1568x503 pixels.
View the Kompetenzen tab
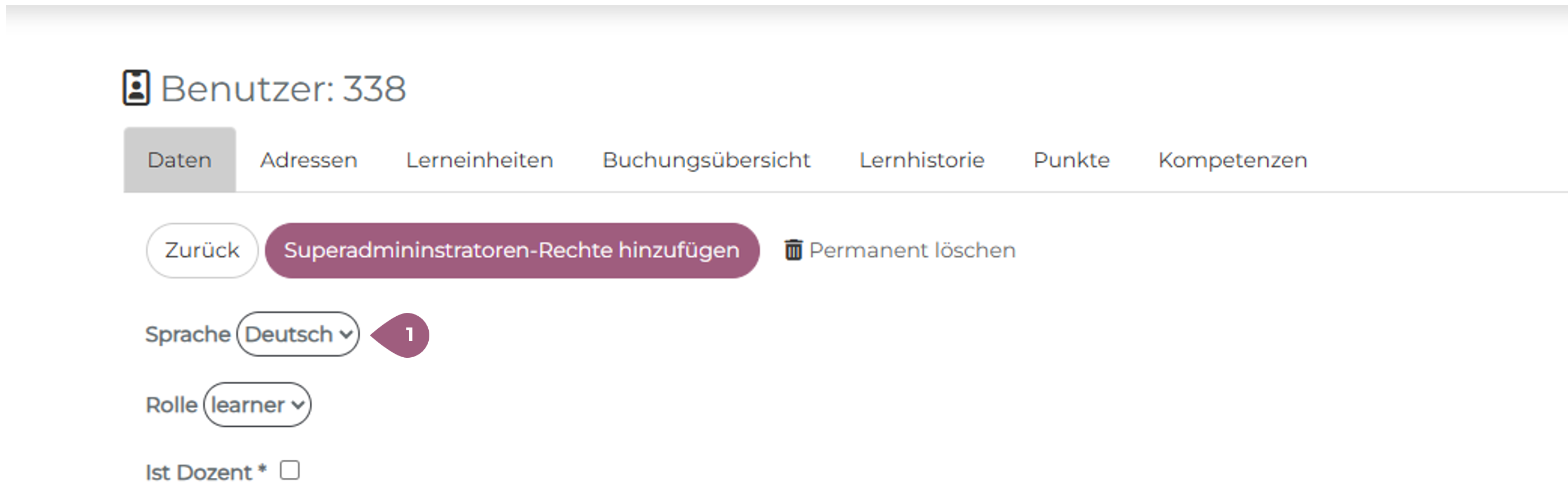(1232, 160)
